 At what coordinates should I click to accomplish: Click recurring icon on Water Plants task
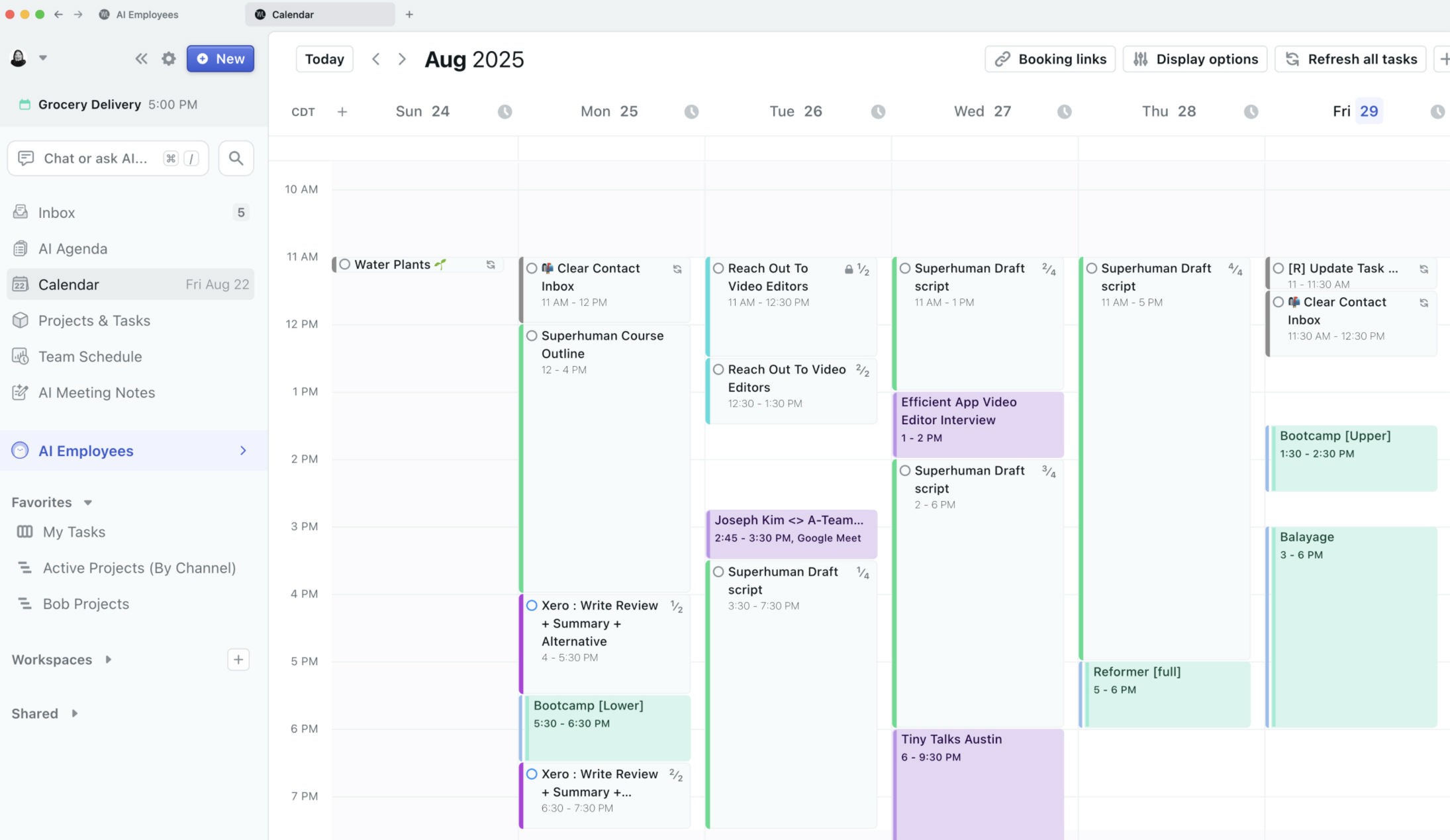[491, 265]
